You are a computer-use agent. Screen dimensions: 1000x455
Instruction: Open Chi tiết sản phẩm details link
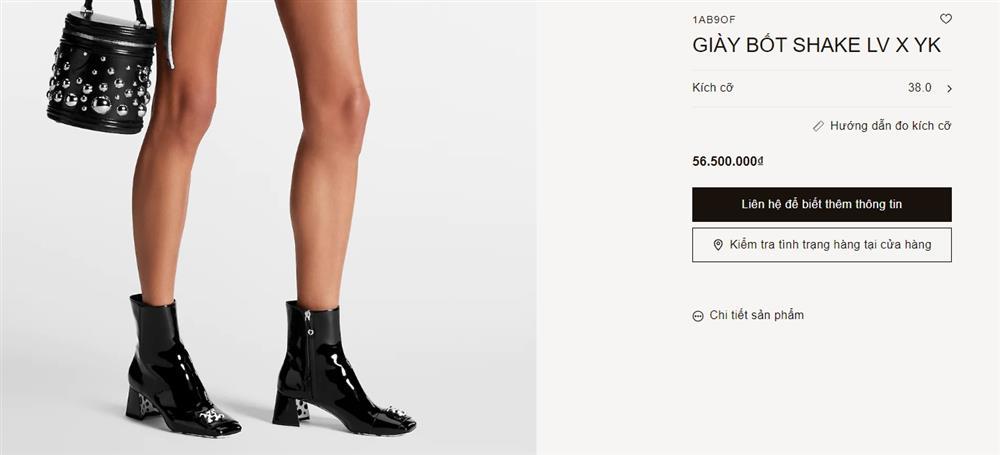point(756,315)
